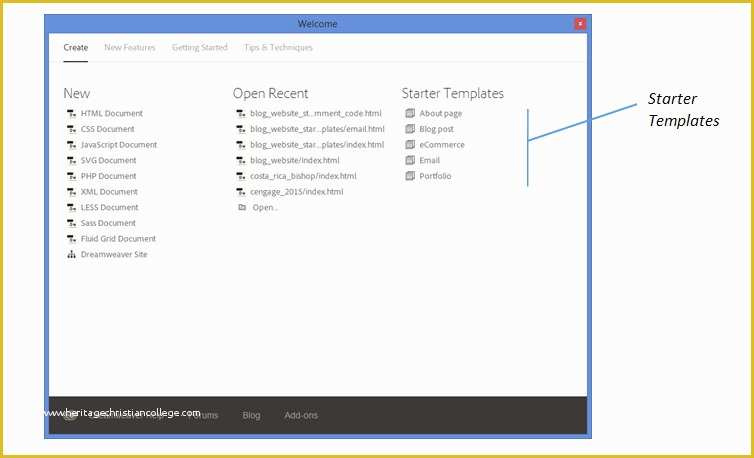Open the eCommerce starter template

pos(441,145)
